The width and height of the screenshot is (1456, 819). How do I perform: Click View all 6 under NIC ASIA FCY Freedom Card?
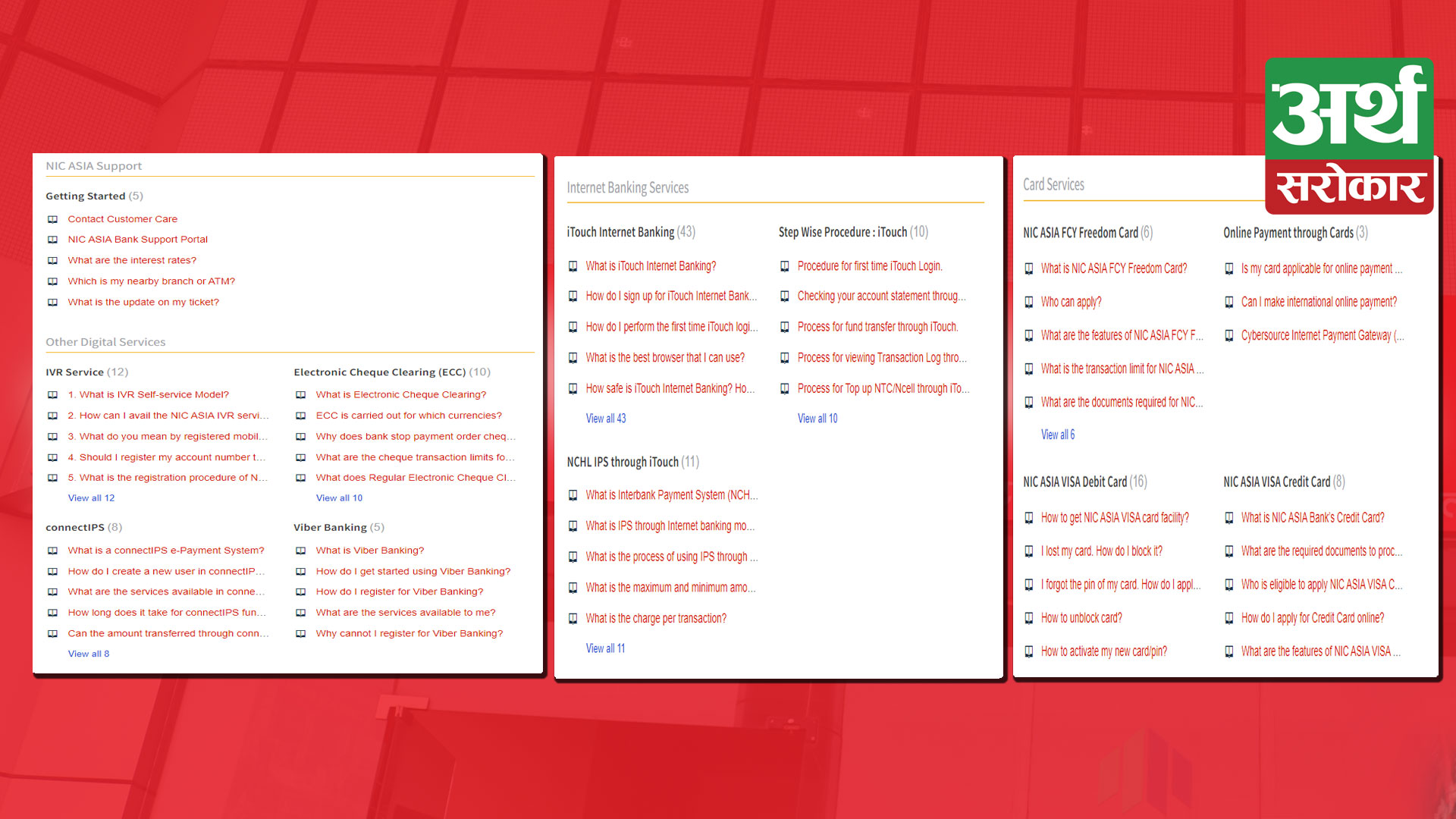click(1057, 435)
